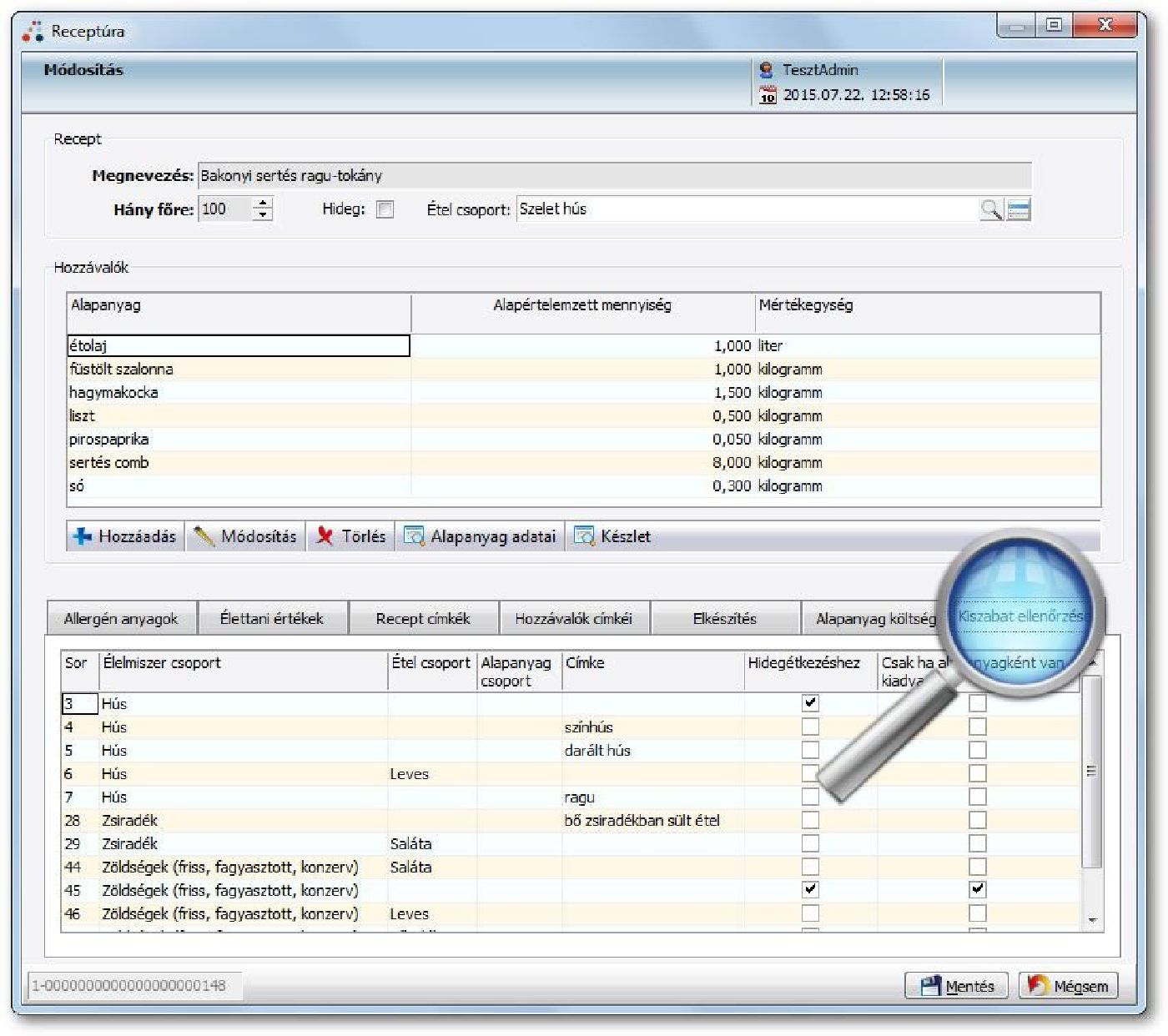Uncheck the last-column checkbox in row 45

[x=978, y=890]
